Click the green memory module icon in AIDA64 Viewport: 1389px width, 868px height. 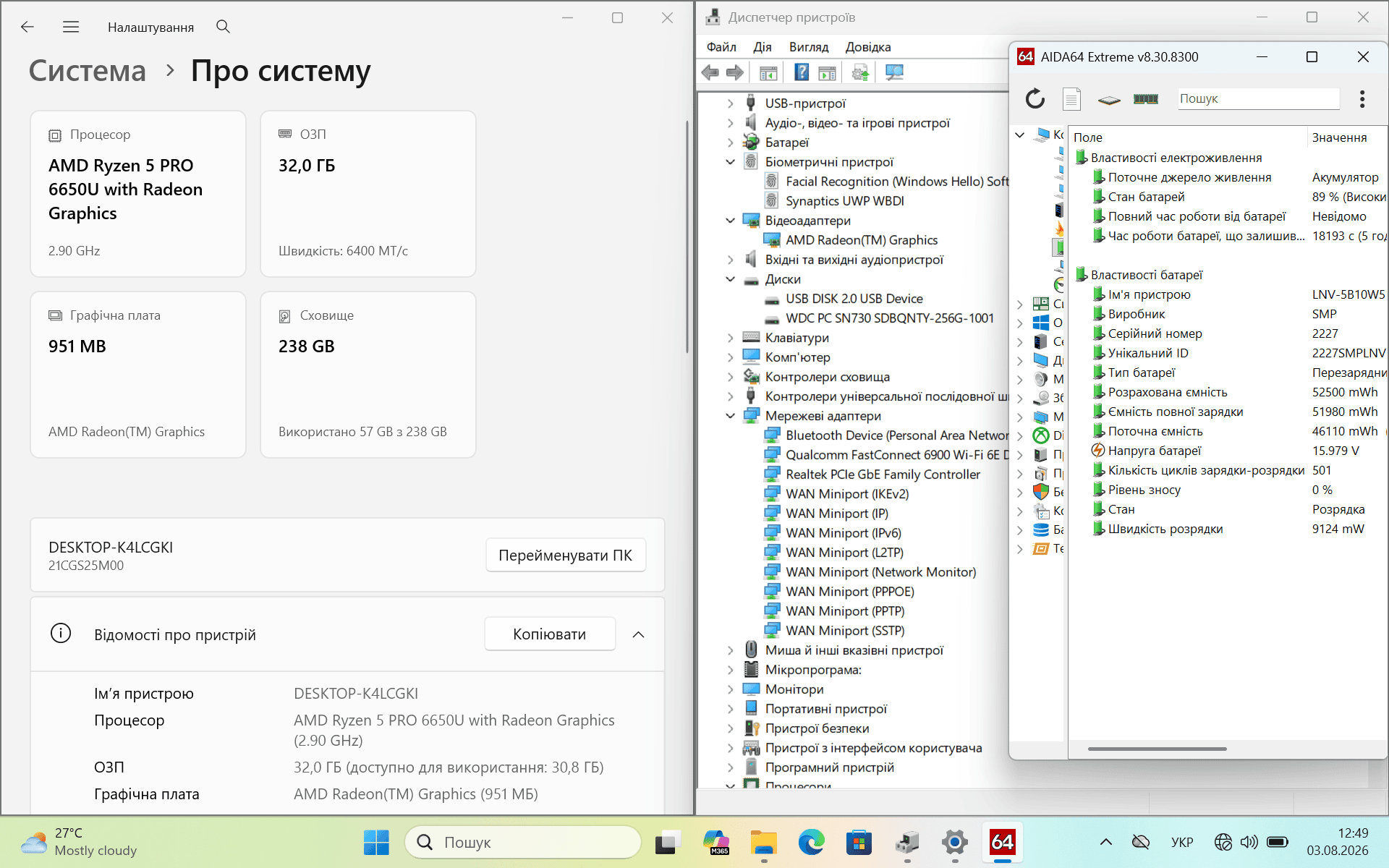point(1146,98)
